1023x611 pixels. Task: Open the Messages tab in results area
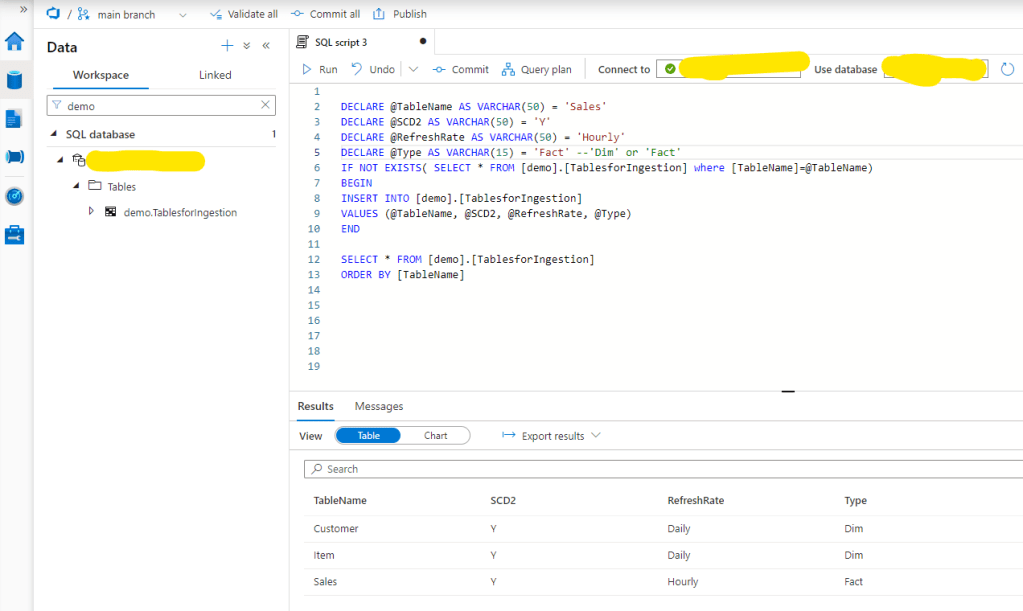(x=378, y=406)
